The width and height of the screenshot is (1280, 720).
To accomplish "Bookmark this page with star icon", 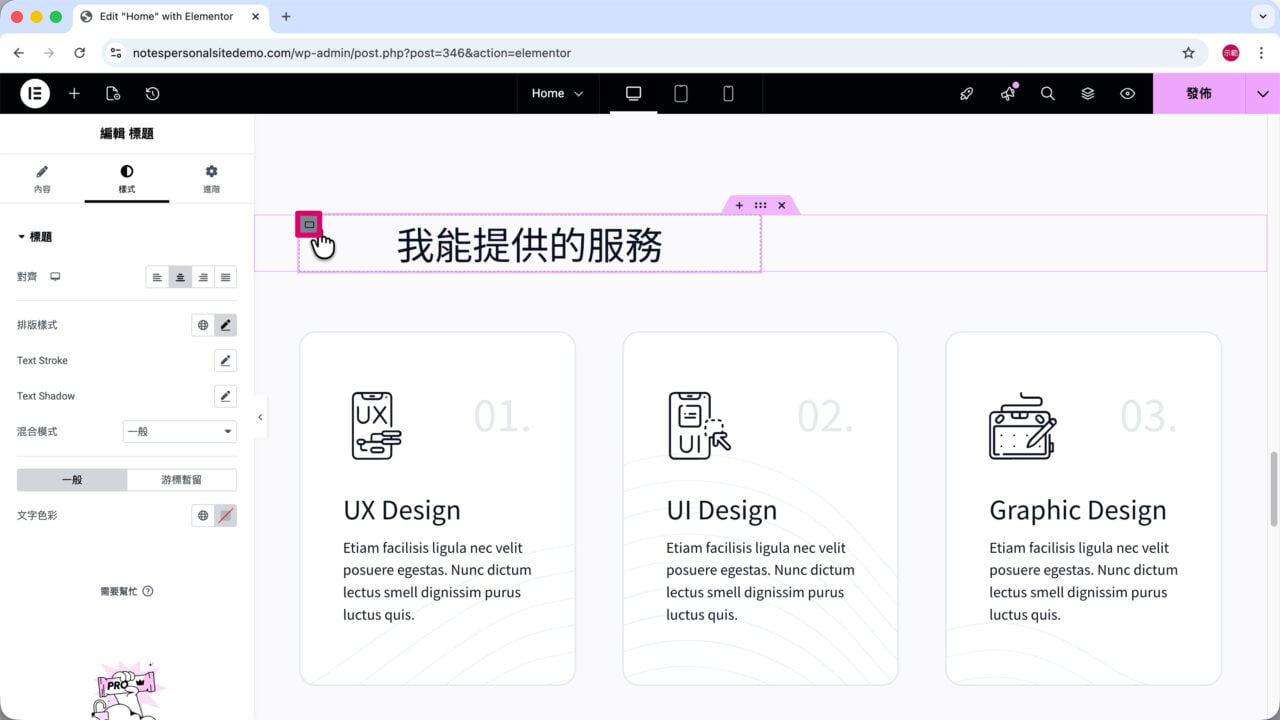I will click(x=1188, y=53).
